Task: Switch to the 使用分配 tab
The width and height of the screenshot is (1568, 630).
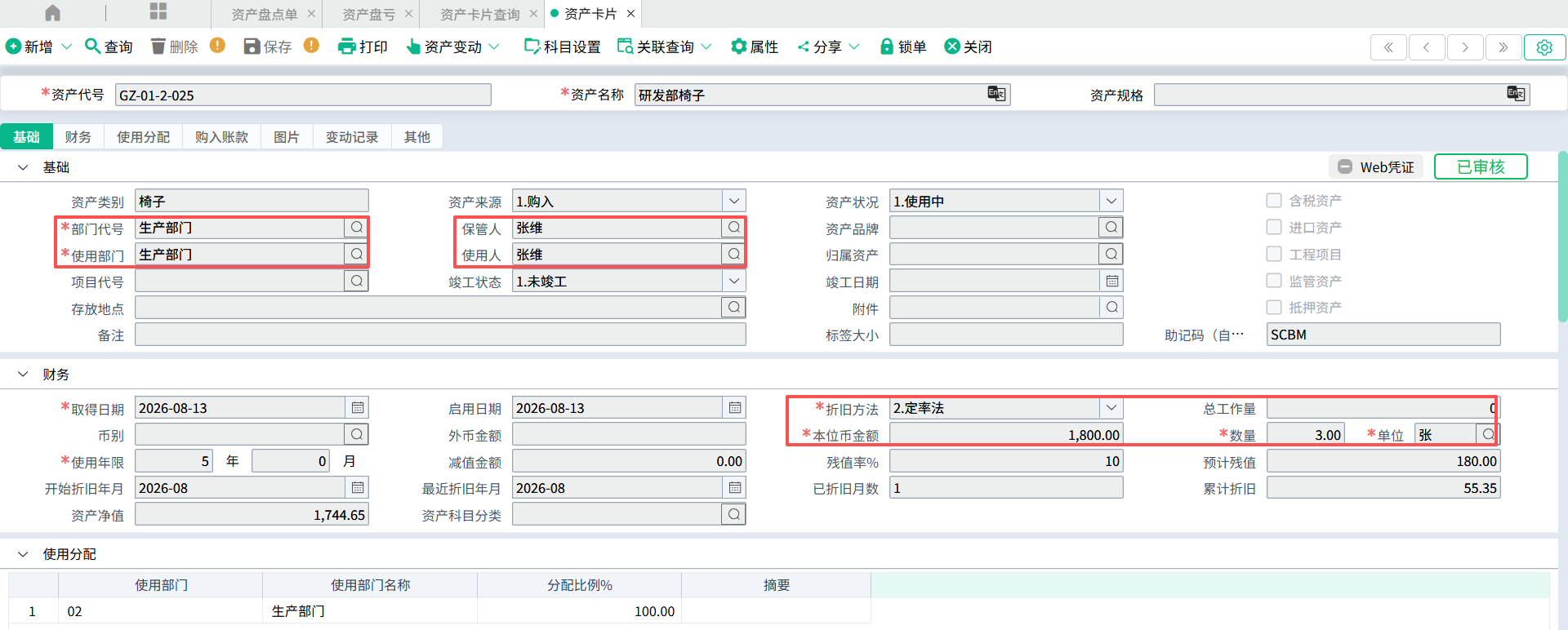Action: (144, 136)
